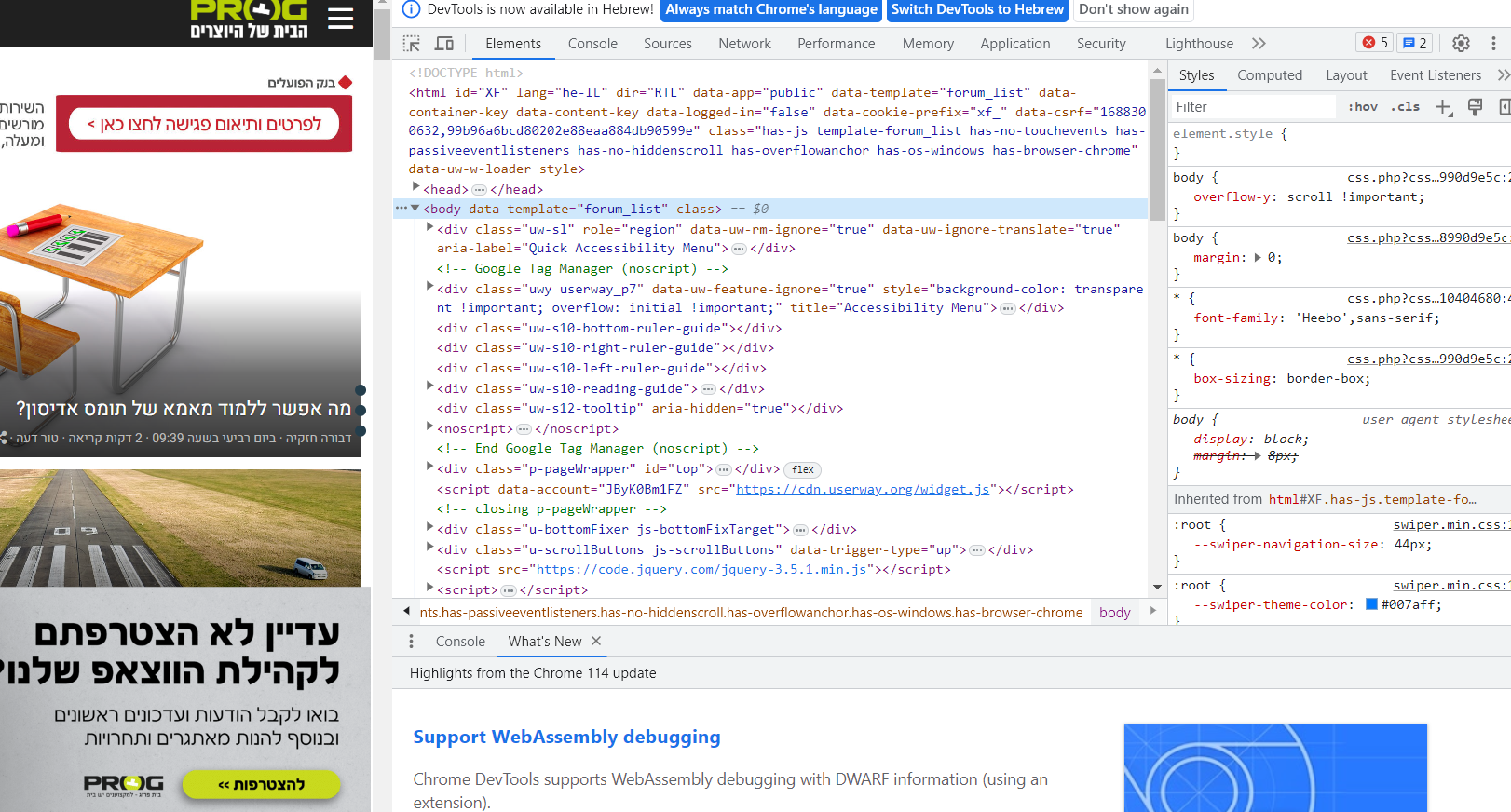Image resolution: width=1511 pixels, height=812 pixels.
Task: Expand the u-bottomFixer div
Action: pyautogui.click(x=429, y=528)
